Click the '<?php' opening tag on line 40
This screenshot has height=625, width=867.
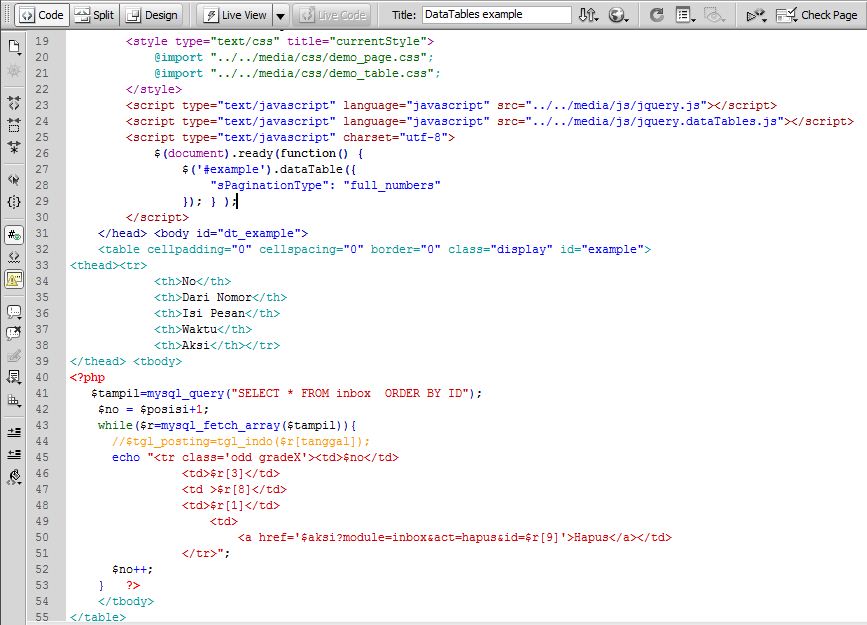click(x=87, y=377)
